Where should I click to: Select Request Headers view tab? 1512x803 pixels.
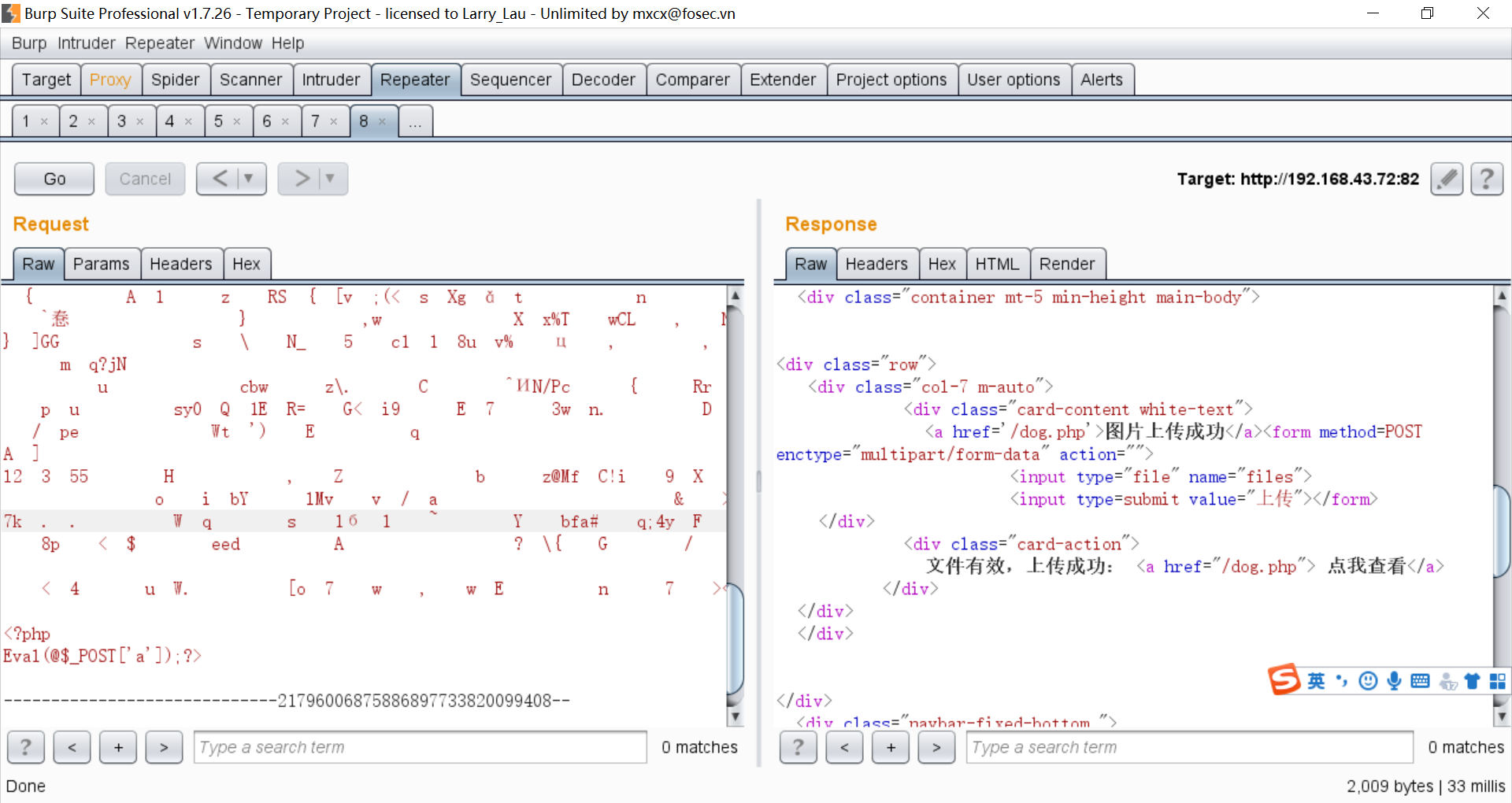[x=181, y=264]
